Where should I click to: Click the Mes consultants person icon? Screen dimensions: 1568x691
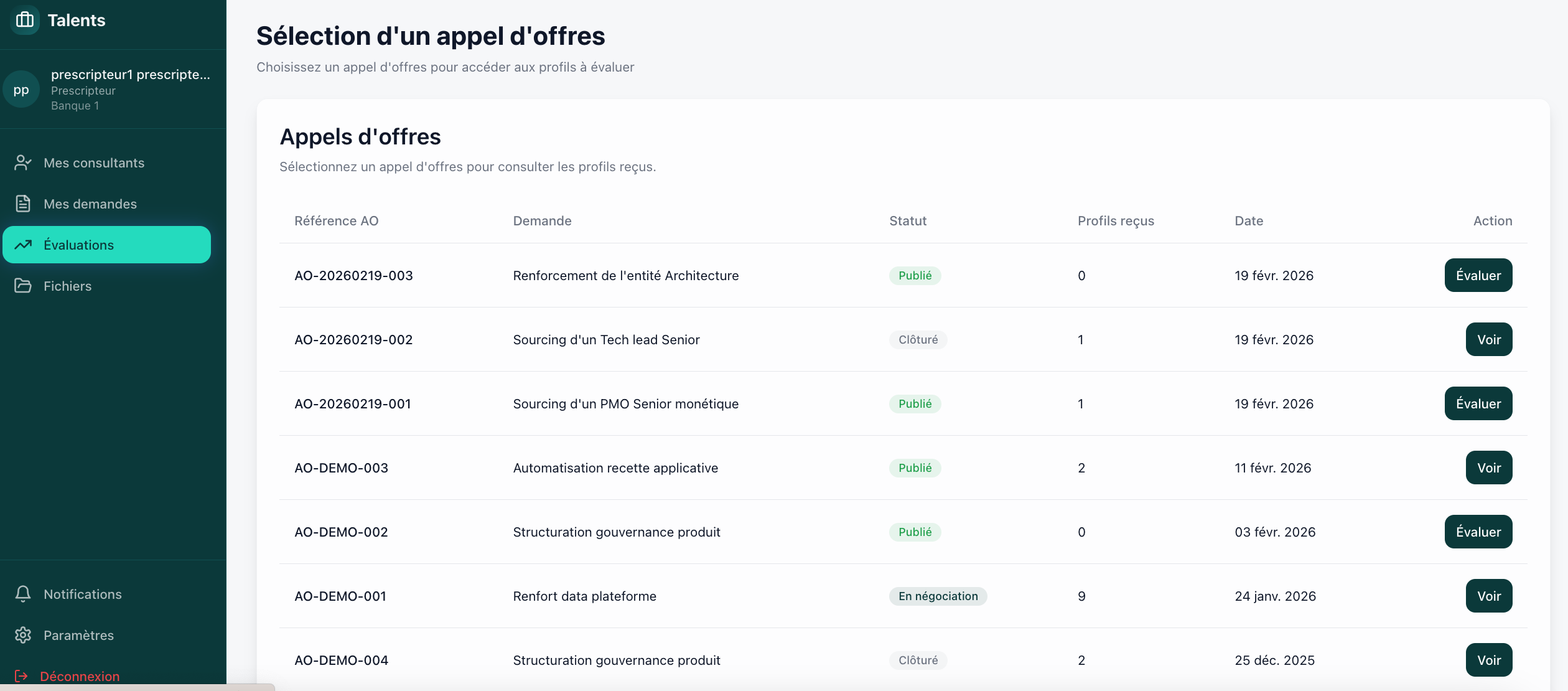23,163
